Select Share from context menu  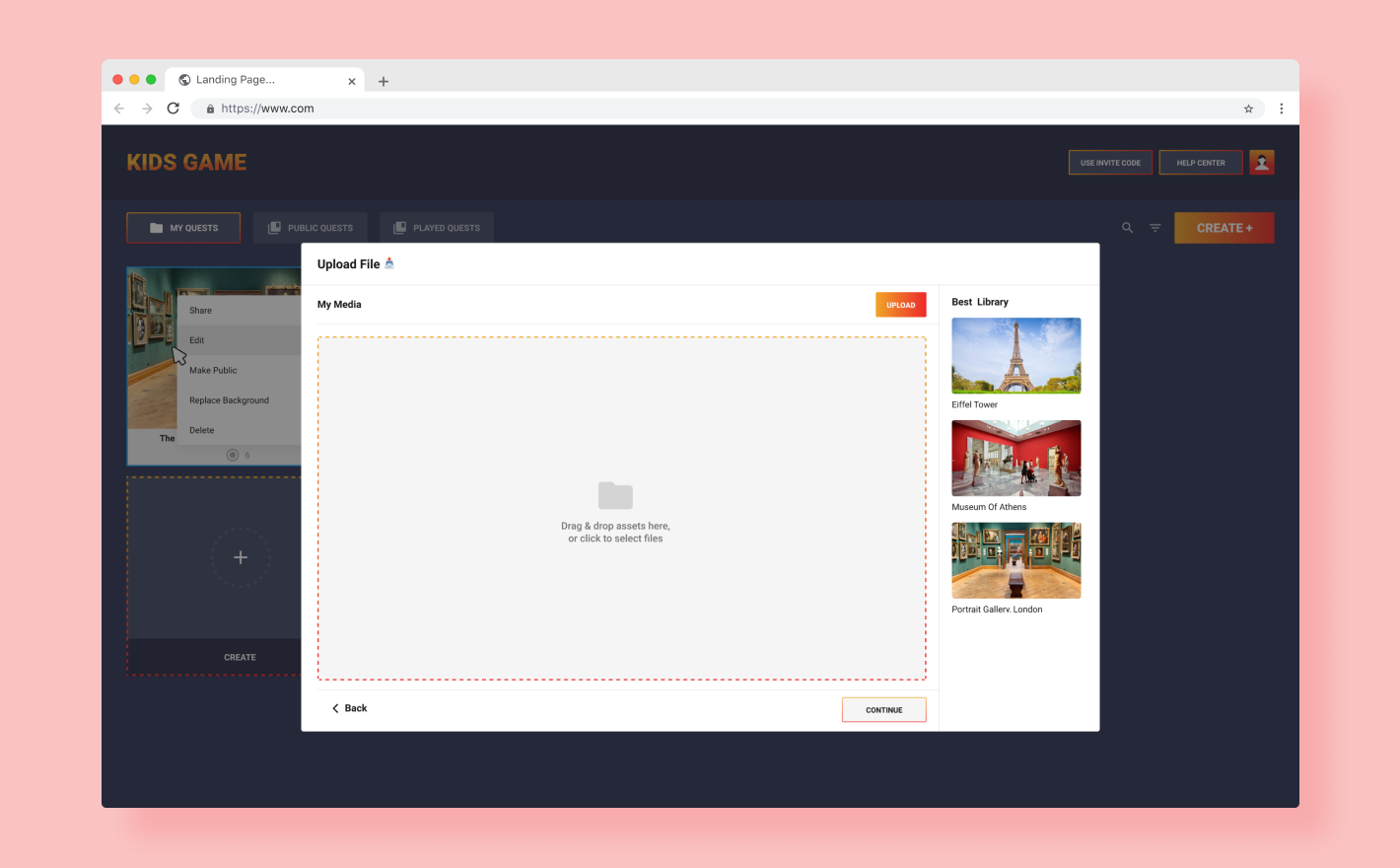coord(201,311)
